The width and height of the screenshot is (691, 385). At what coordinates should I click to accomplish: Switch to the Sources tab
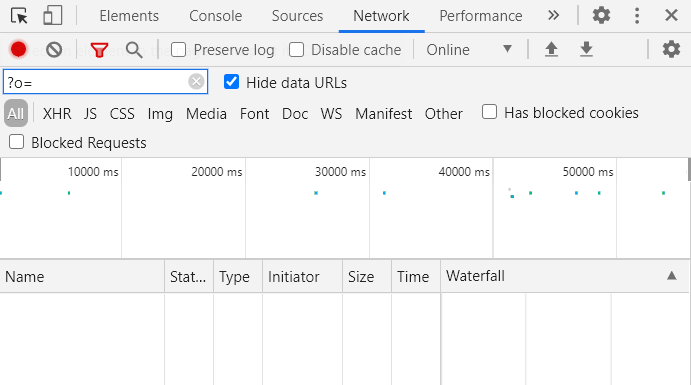click(x=297, y=16)
